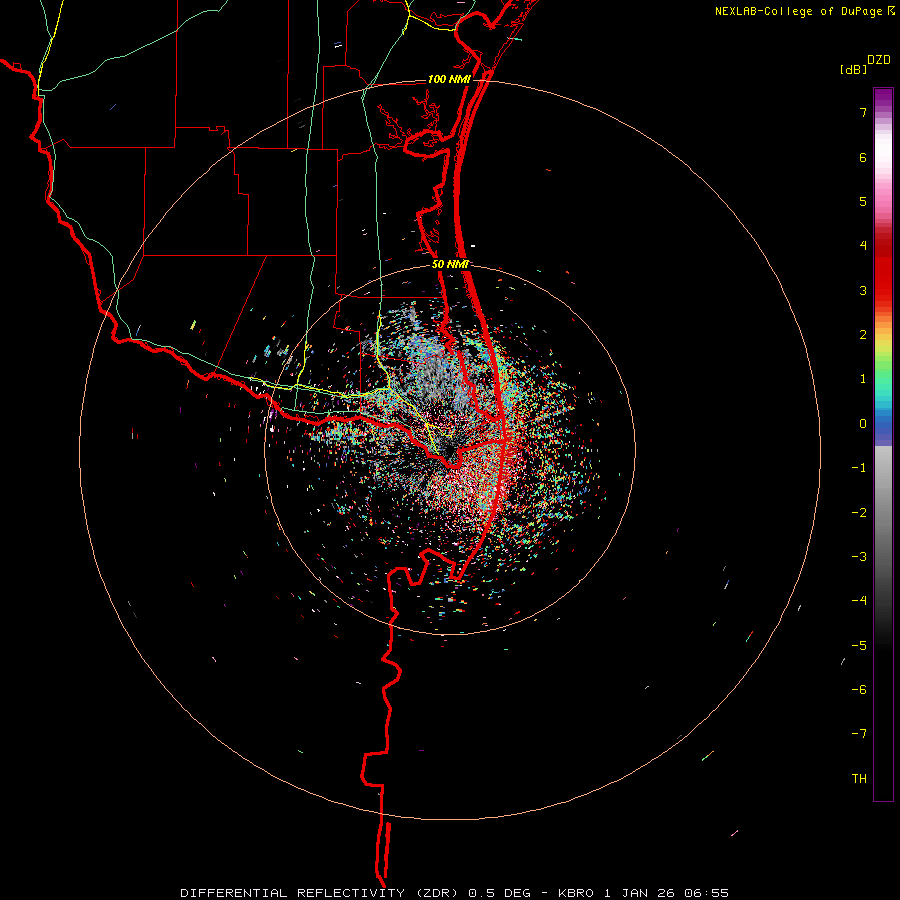900x900 pixels.
Task: Click the 06:55 timestamp
Action: (706, 893)
